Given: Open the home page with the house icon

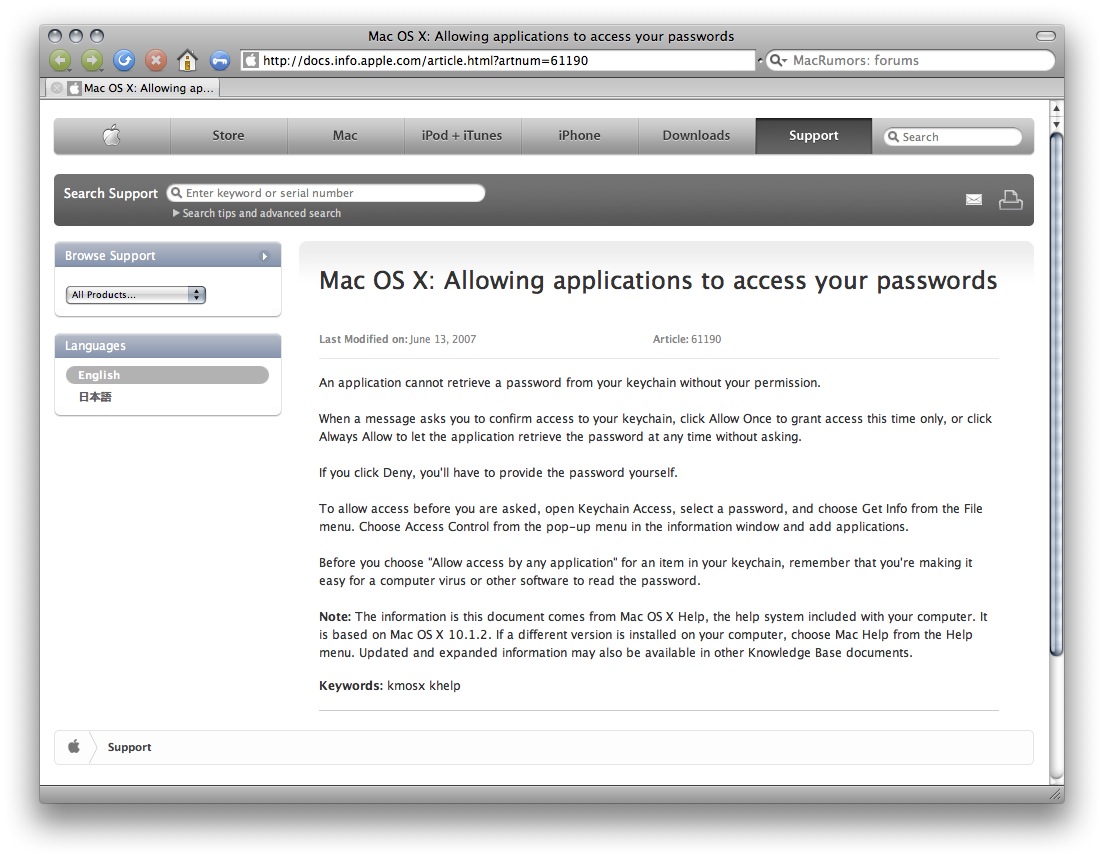Looking at the screenshot, I should point(187,61).
